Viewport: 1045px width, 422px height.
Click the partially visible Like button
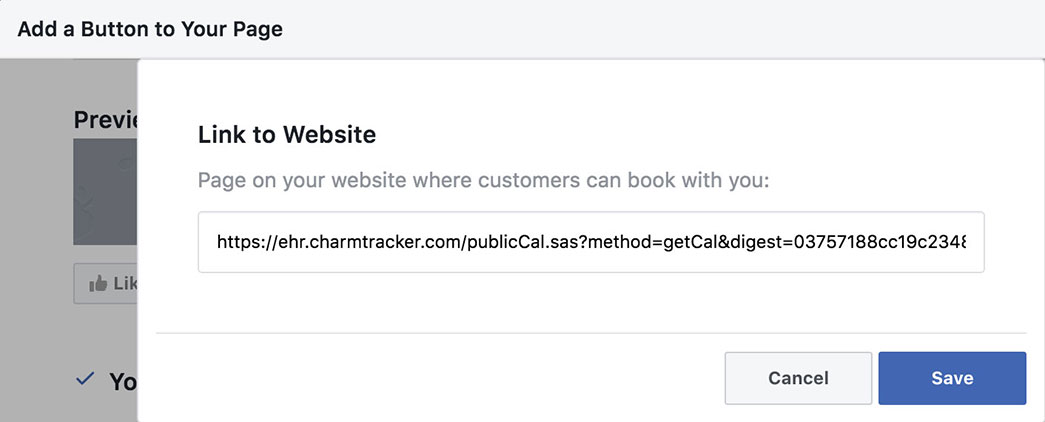106,284
